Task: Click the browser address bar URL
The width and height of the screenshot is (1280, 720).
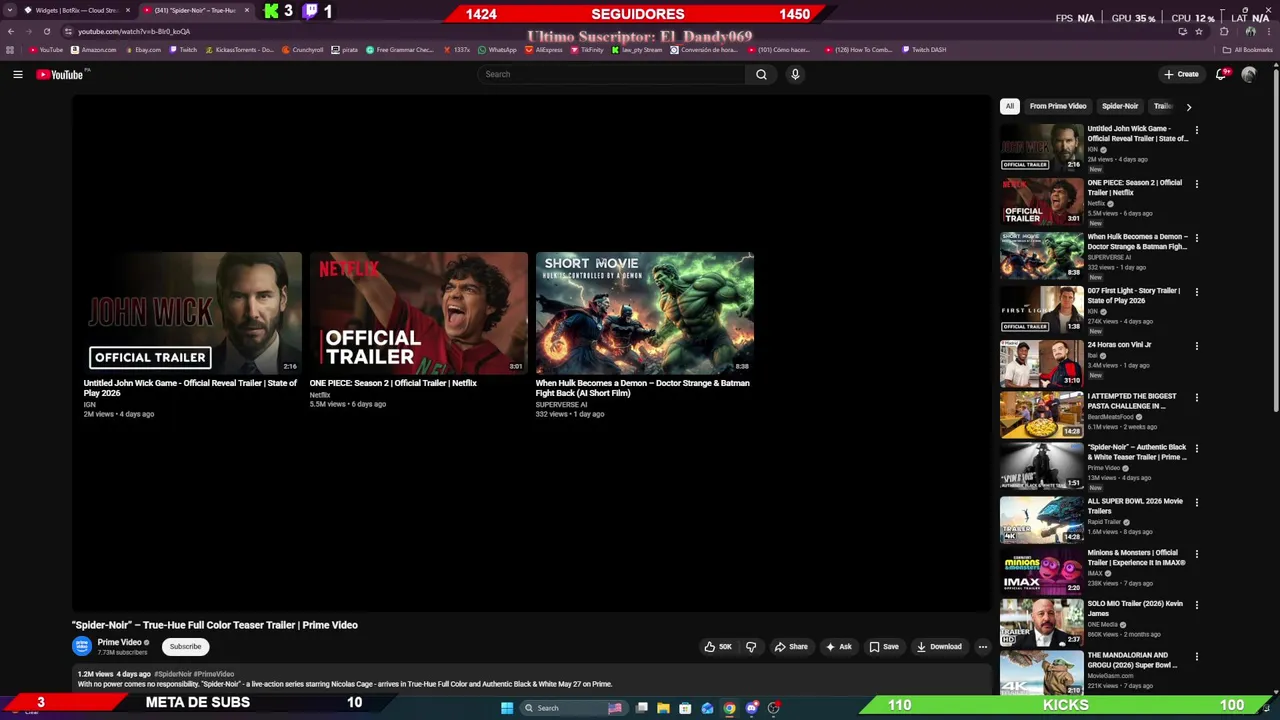Action: [134, 31]
